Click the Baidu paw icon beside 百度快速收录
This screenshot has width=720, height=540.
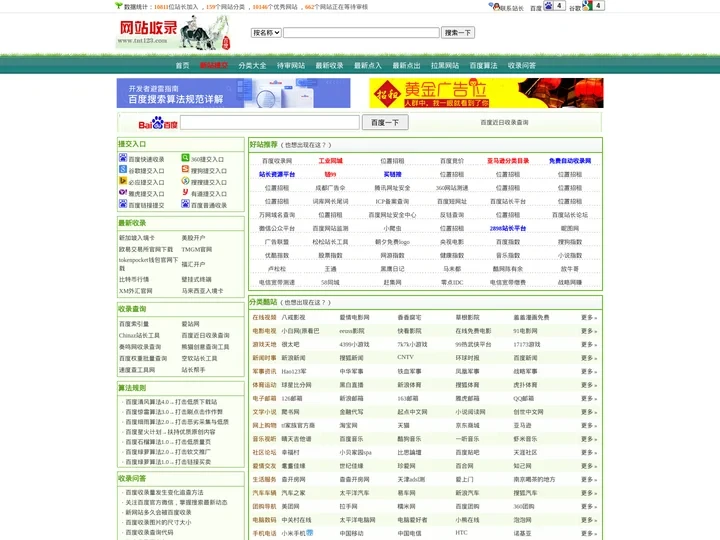coord(123,158)
